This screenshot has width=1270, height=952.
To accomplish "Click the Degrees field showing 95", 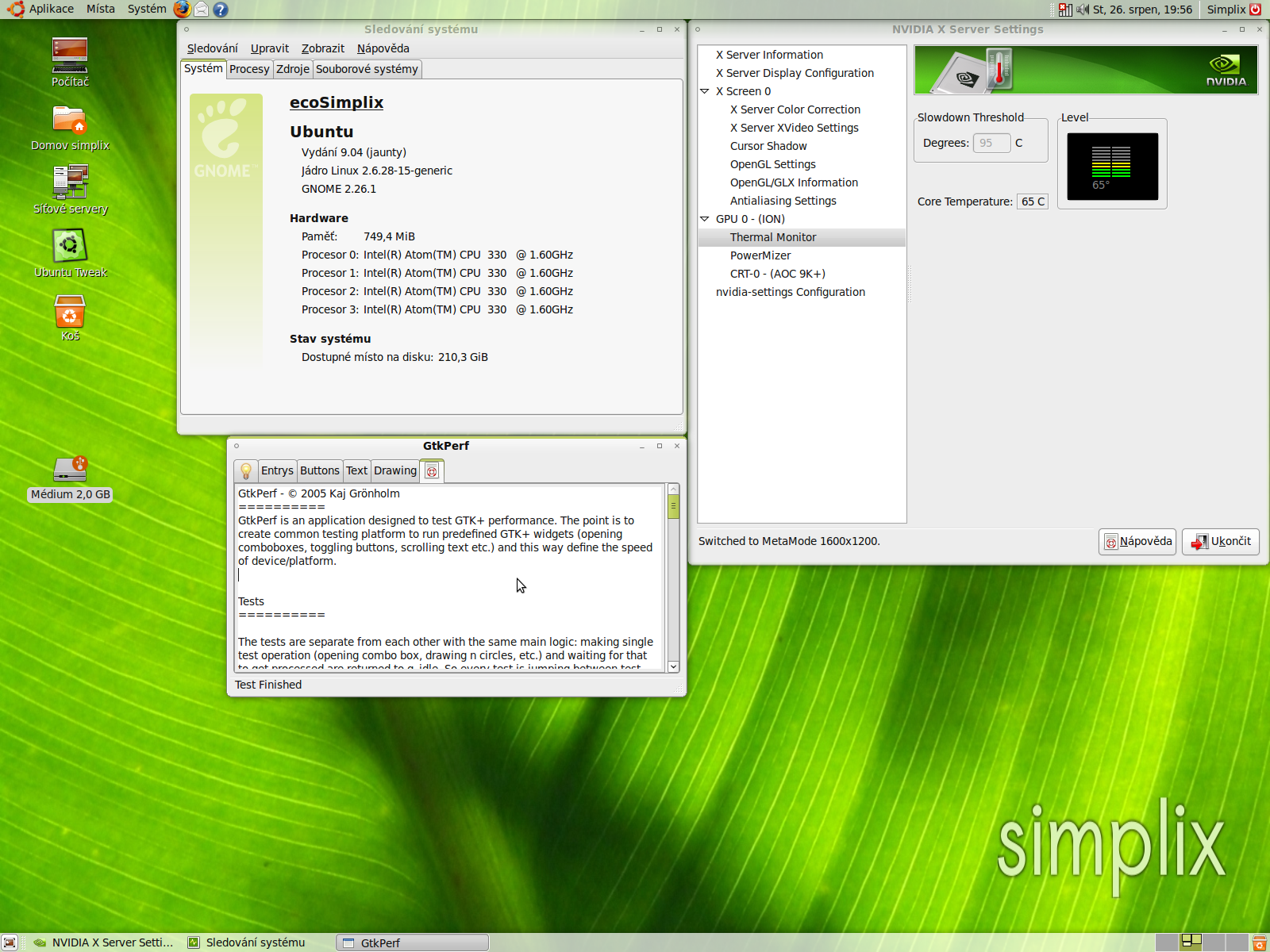I will (991, 143).
